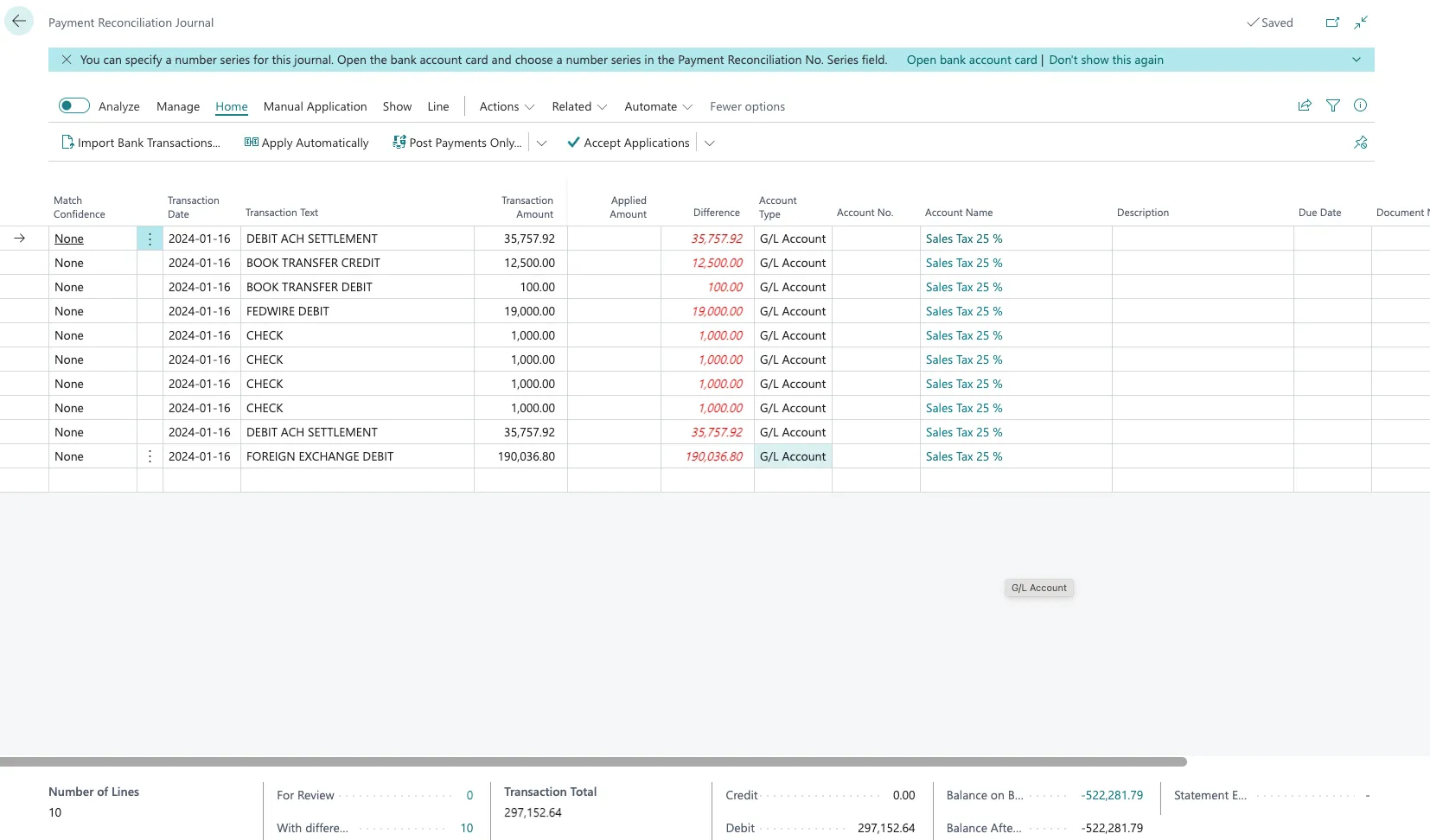
Task: Select the Home tab
Action: [x=232, y=106]
